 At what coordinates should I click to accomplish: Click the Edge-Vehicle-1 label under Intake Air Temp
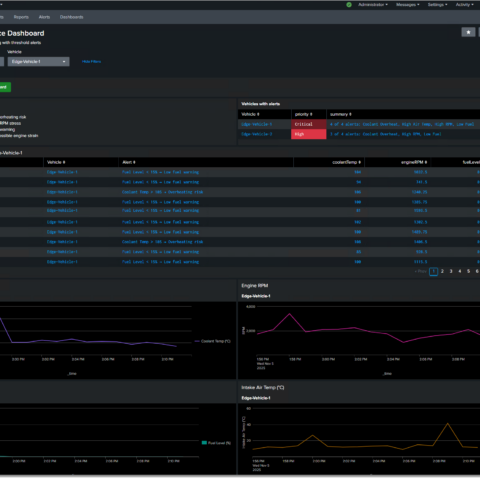pos(256,398)
